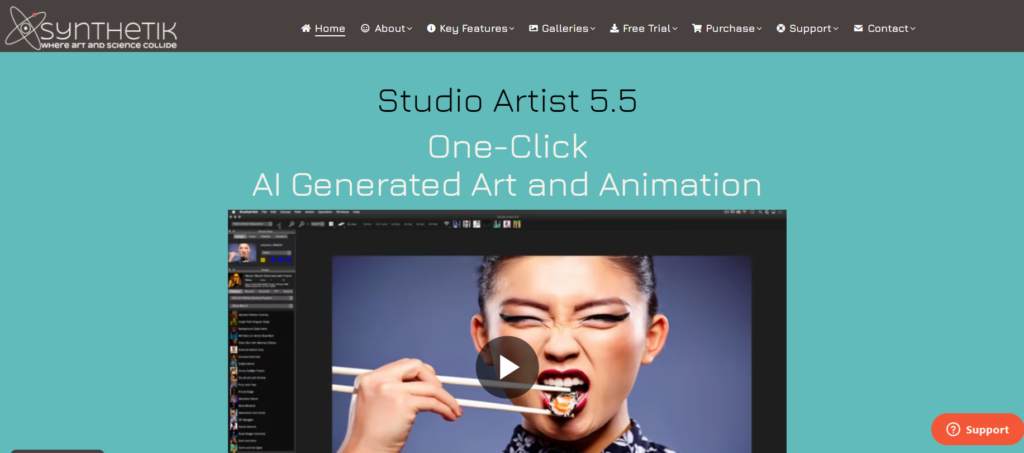Open the Contact menu label
Viewport: 1024px width, 453px height.
point(888,28)
